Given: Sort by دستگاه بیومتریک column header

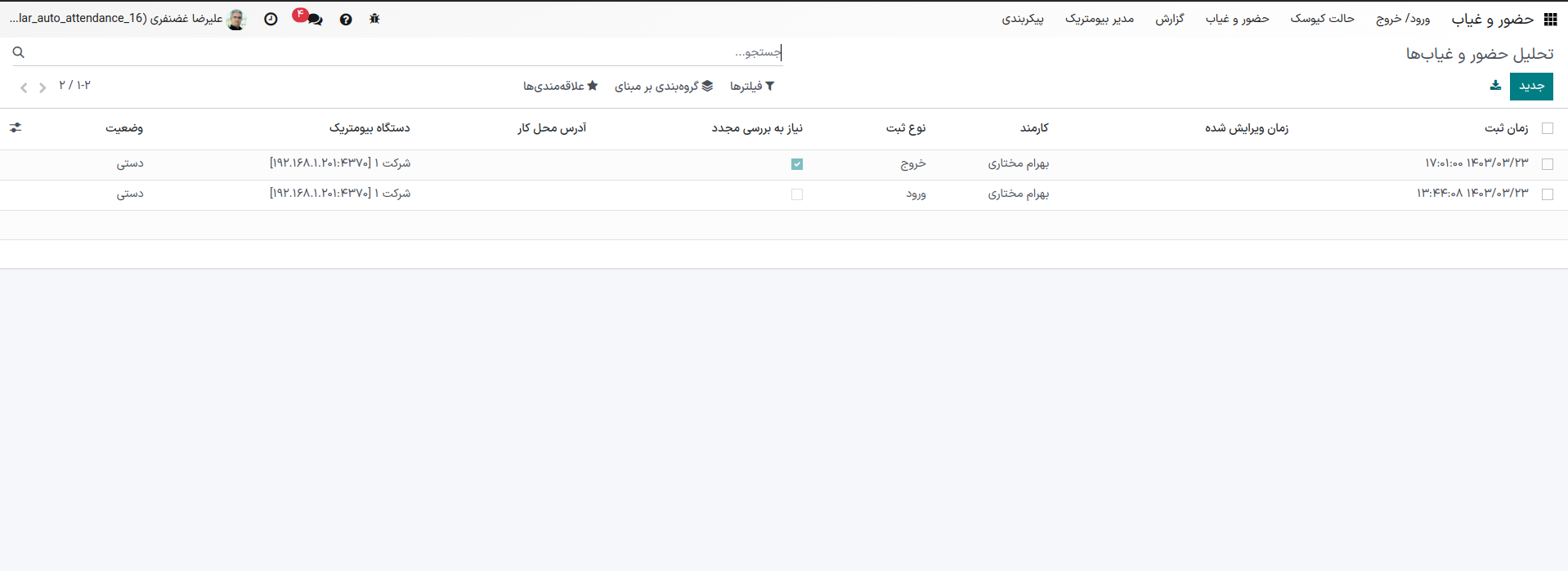Looking at the screenshot, I should pos(370,128).
